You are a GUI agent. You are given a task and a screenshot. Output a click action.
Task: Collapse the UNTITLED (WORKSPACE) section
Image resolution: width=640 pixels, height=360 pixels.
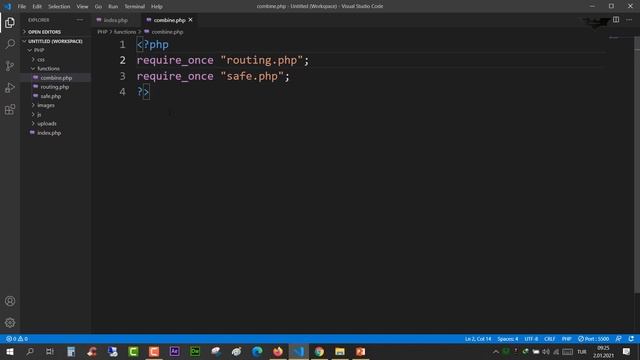[55, 41]
